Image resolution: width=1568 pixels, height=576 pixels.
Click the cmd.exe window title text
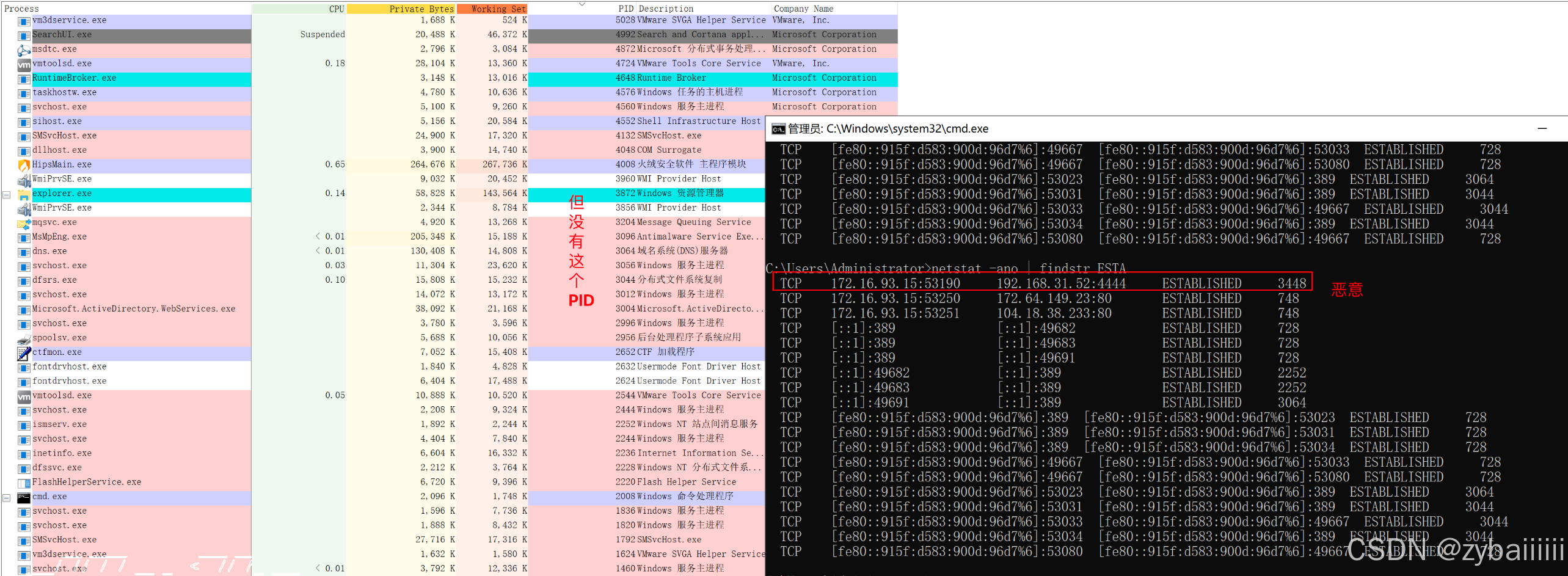coord(888,129)
